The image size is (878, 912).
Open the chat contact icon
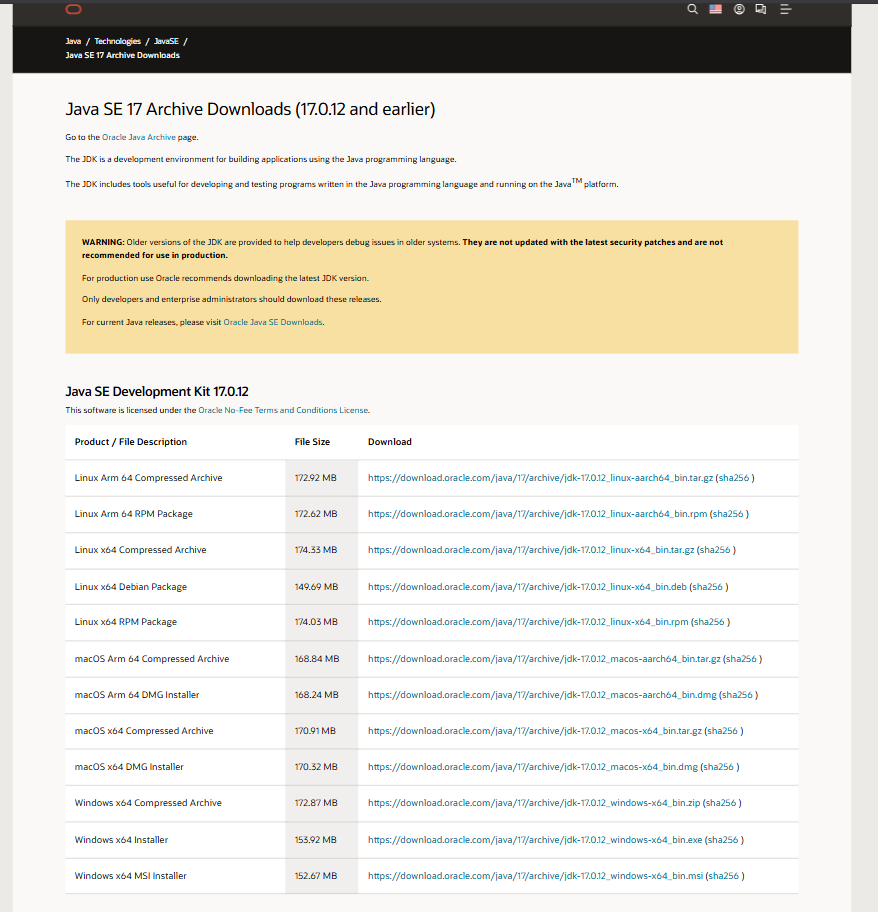[761, 9]
